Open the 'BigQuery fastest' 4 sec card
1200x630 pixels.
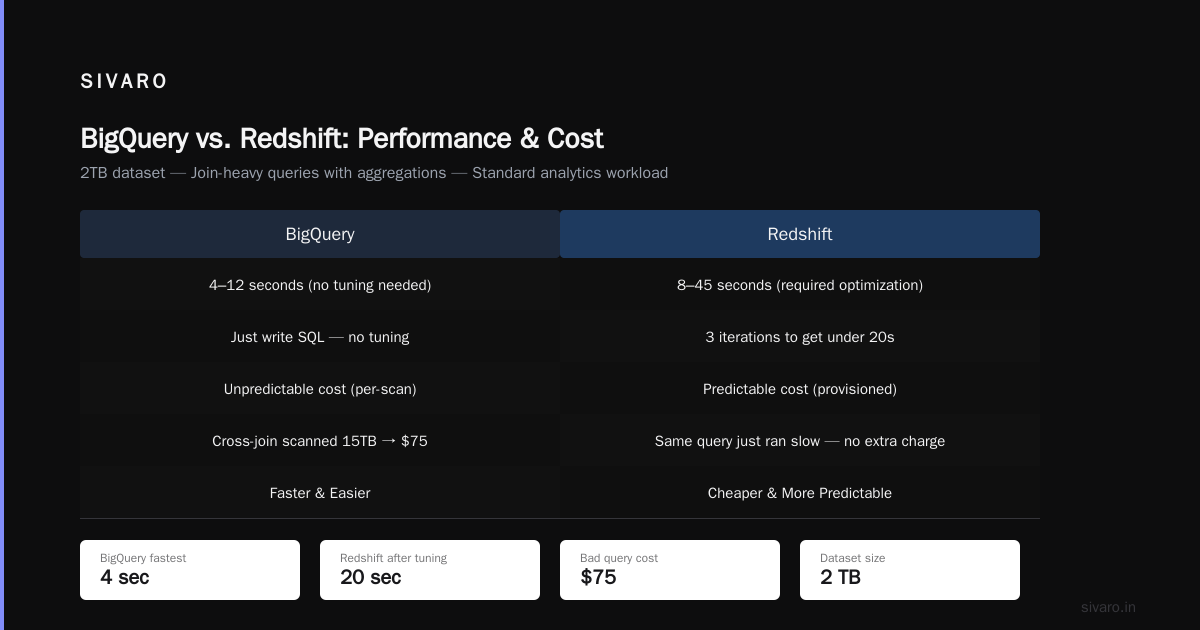pyautogui.click(x=190, y=570)
